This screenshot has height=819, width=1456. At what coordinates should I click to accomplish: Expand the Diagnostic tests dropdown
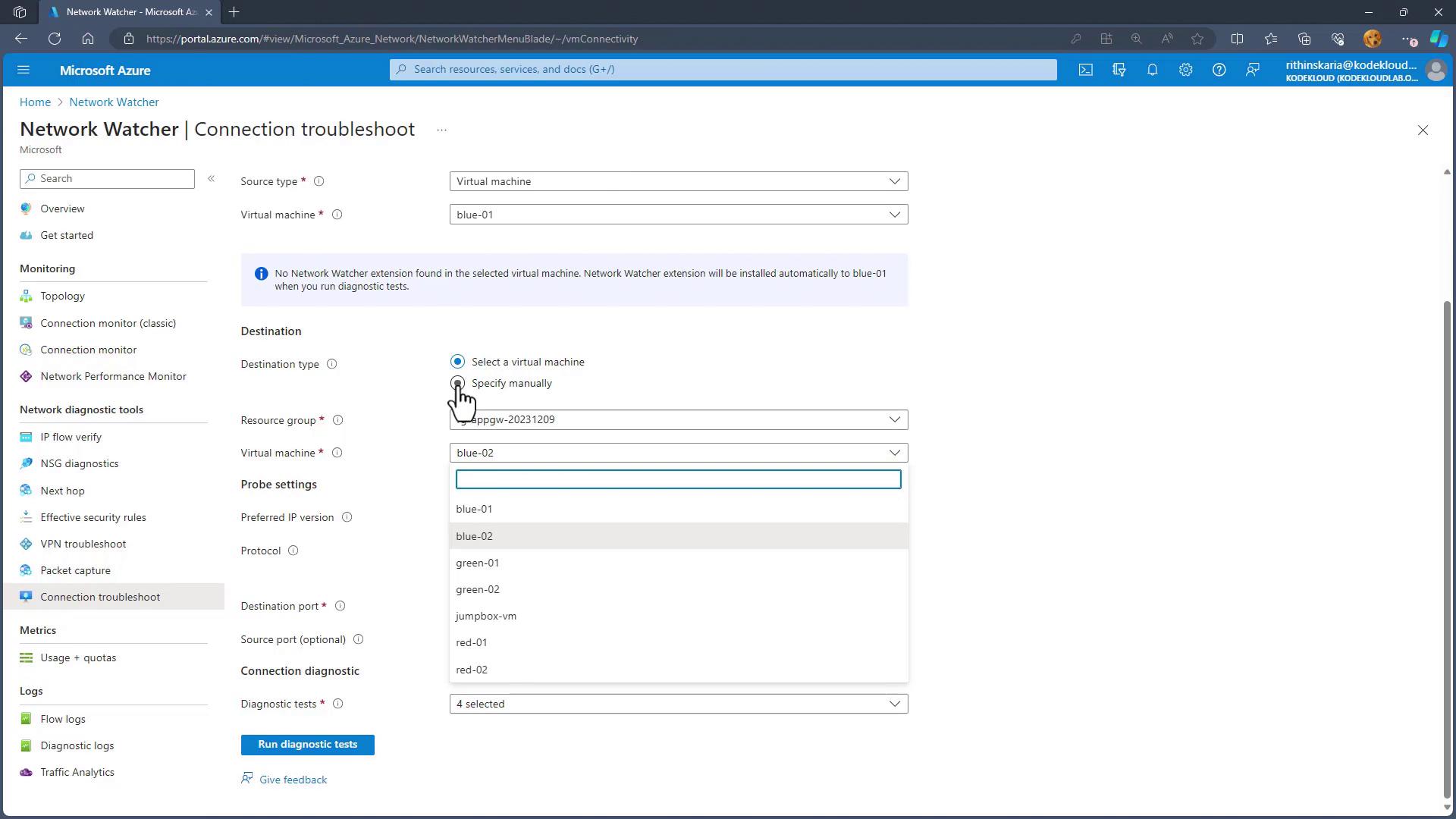pos(678,704)
